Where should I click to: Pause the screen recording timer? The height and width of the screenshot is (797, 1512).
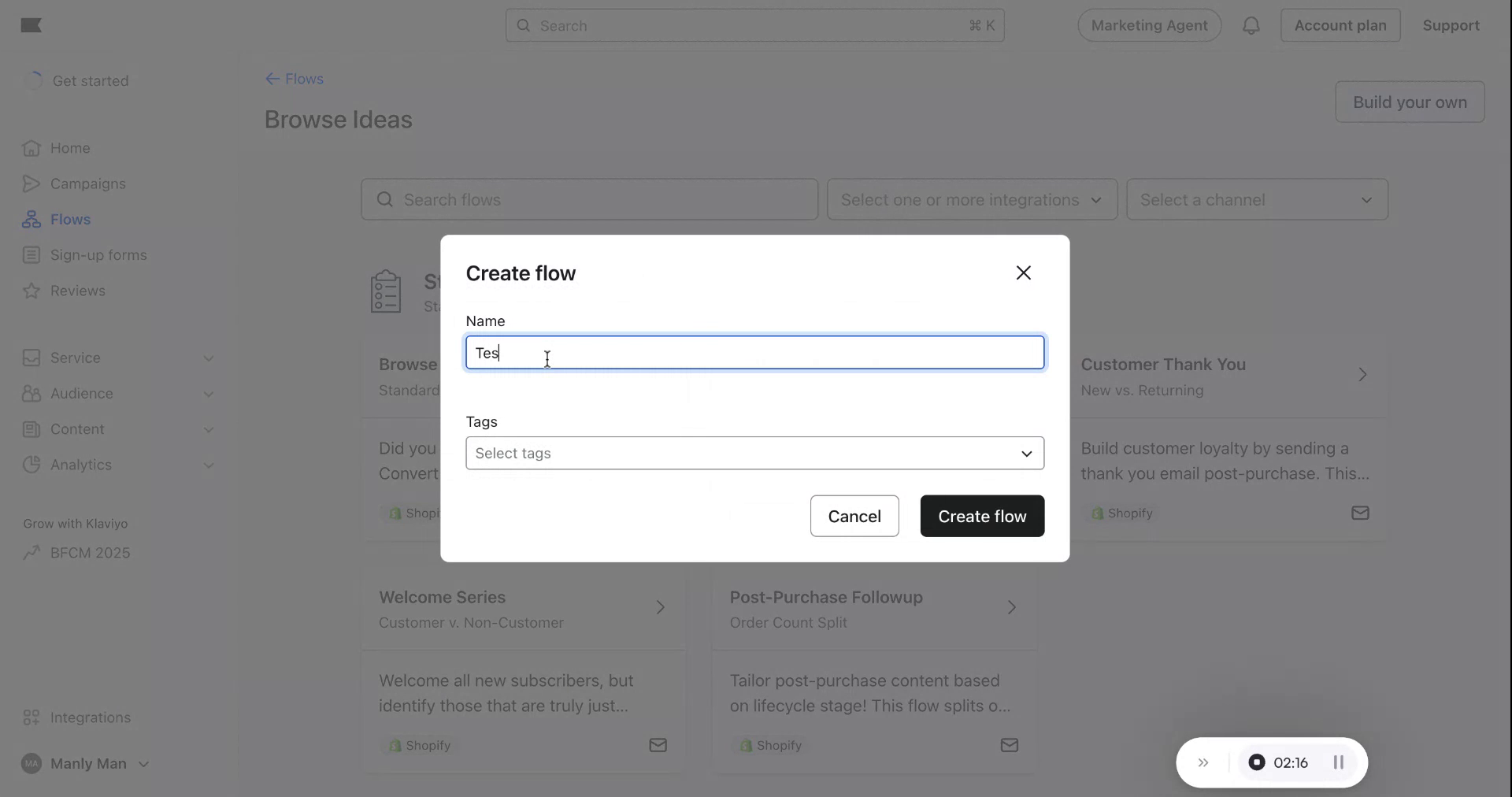[1338, 762]
